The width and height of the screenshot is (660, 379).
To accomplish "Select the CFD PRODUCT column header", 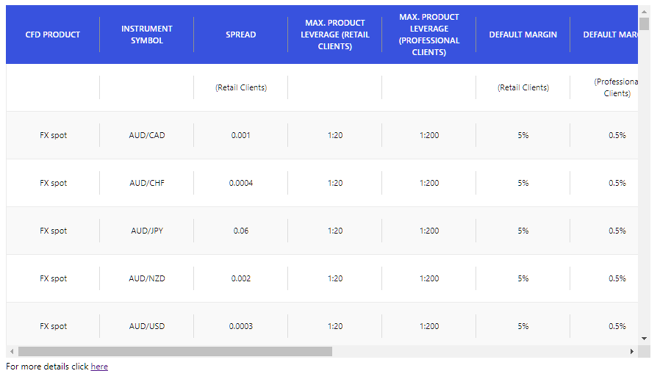I will point(53,35).
